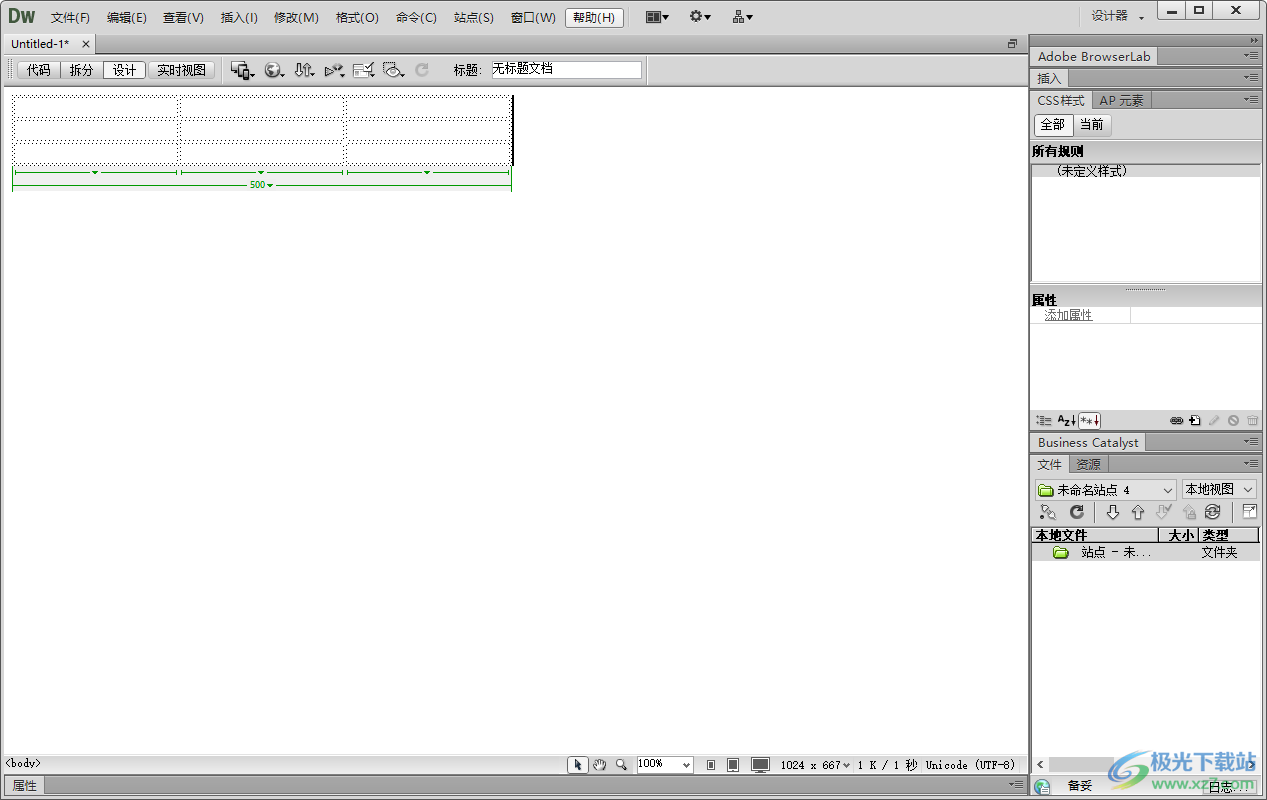
Task: Put files up arrow icon
Action: [x=1137, y=512]
